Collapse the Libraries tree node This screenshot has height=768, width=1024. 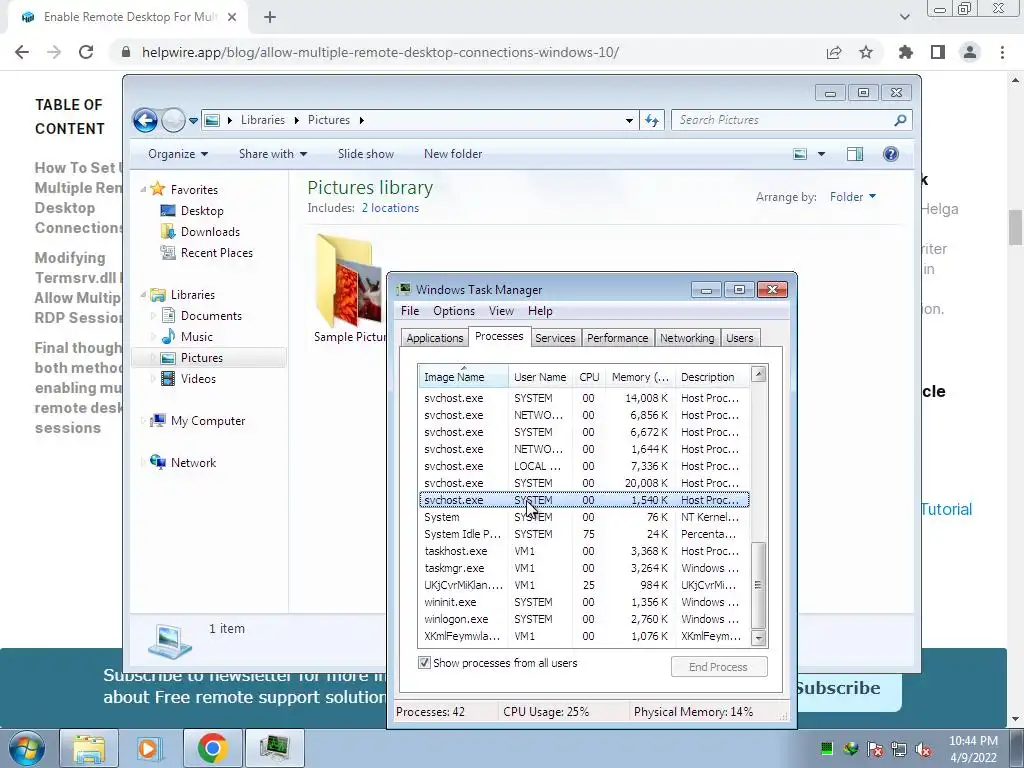tap(143, 295)
